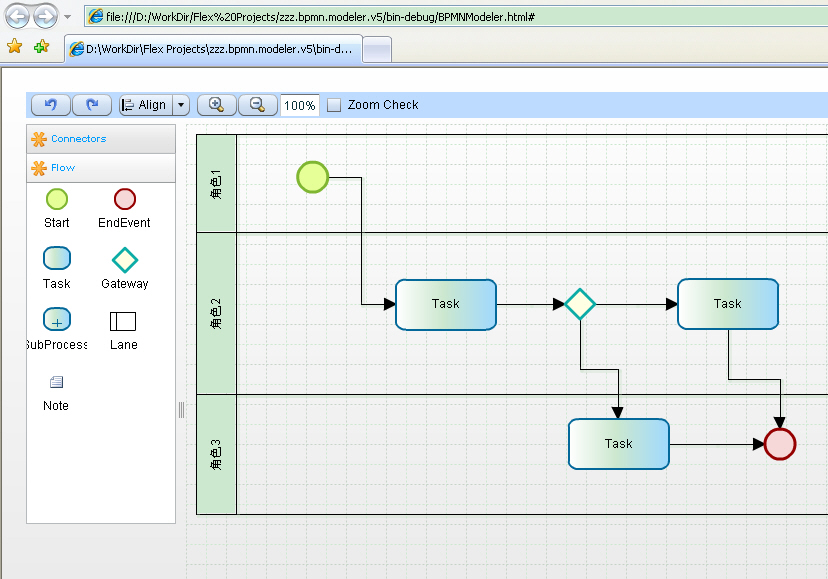828x579 pixels.
Task: Pick the Task shape in palette
Action: click(57, 259)
